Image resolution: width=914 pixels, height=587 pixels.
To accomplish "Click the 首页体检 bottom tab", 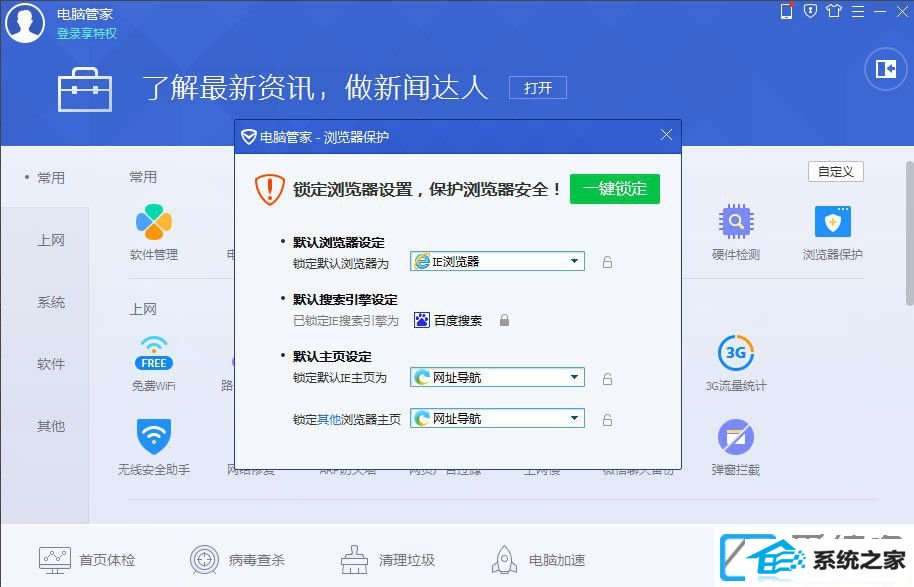I will click(x=87, y=560).
